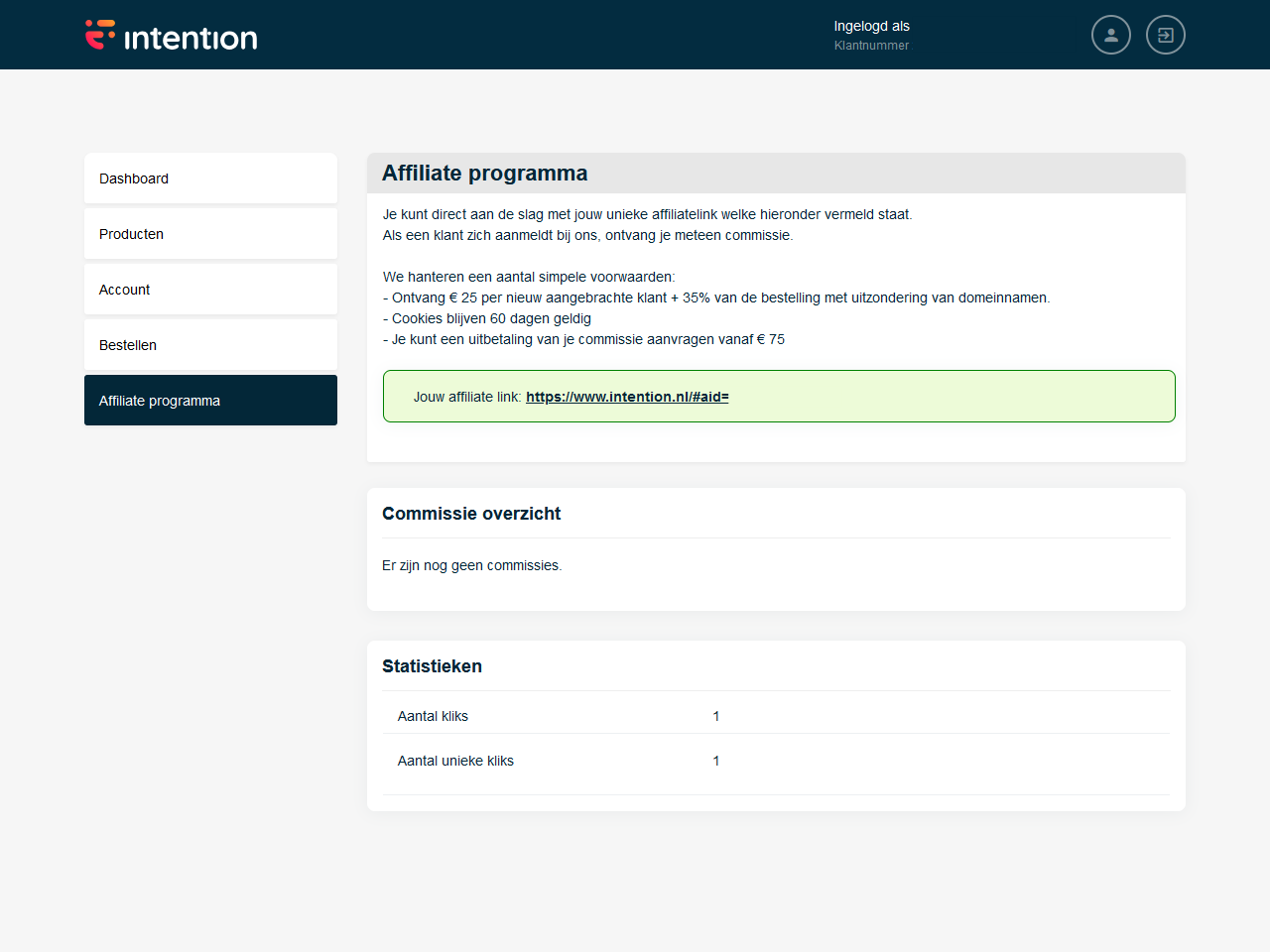This screenshot has height=952, width=1270.
Task: Click the 'Affiliate programma' page heading
Action: coord(484,174)
